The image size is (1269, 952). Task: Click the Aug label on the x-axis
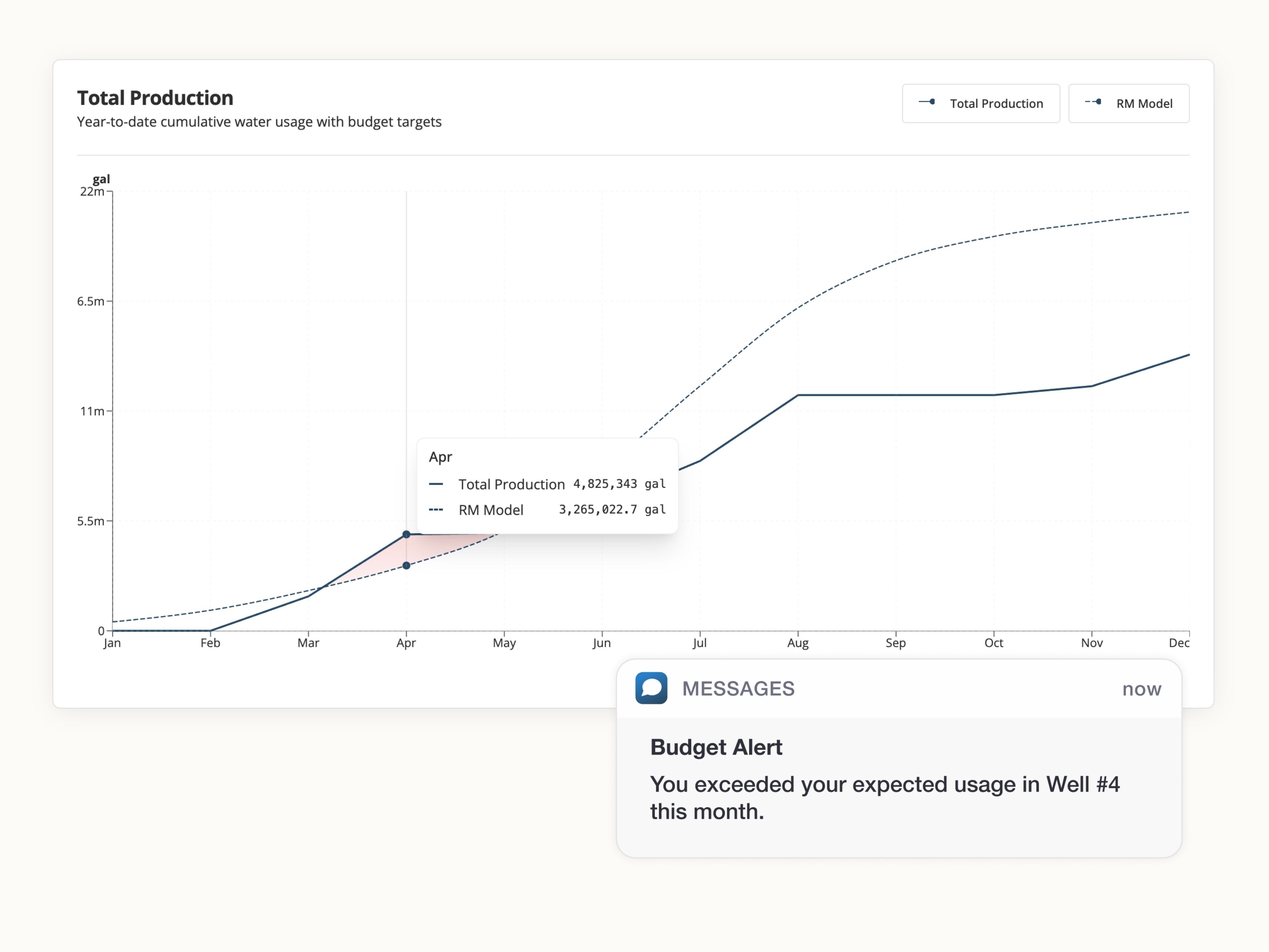tap(797, 643)
